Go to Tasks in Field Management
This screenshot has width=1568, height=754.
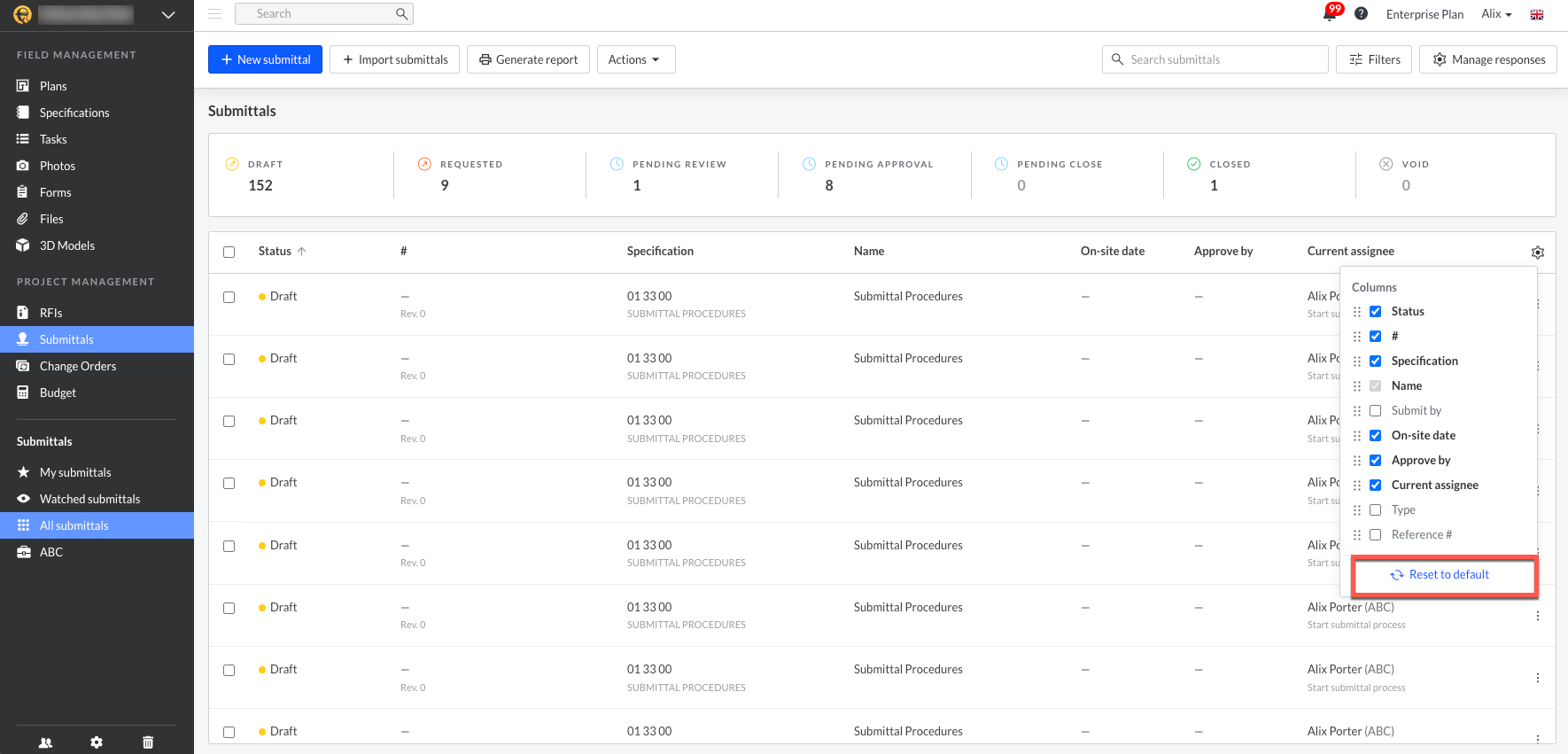pos(97,139)
